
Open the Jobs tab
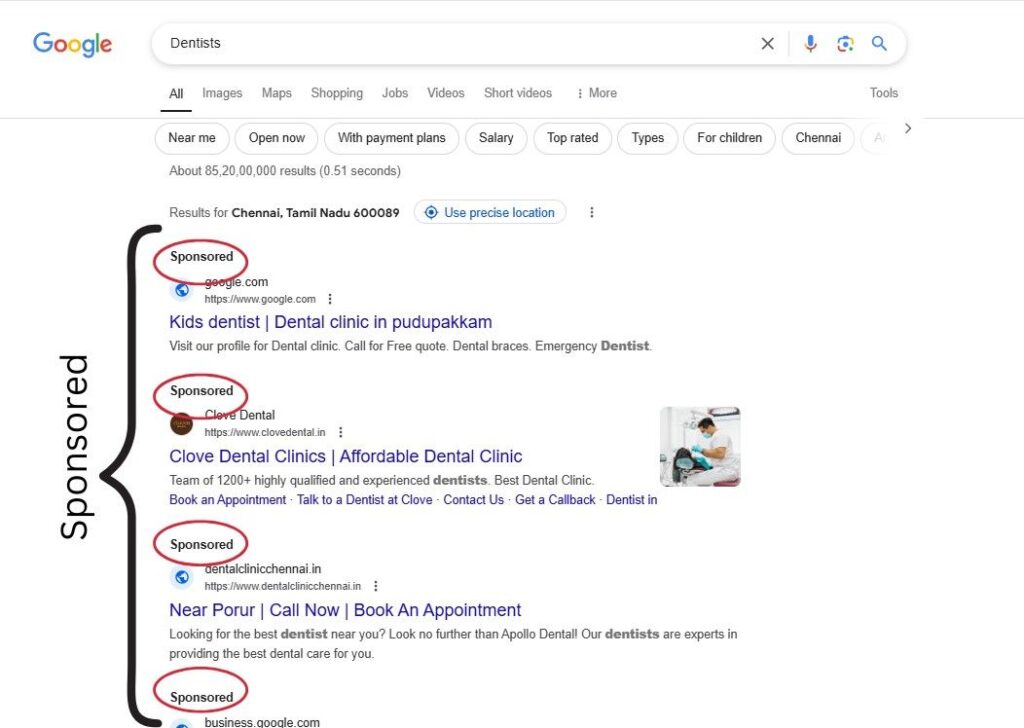[394, 93]
